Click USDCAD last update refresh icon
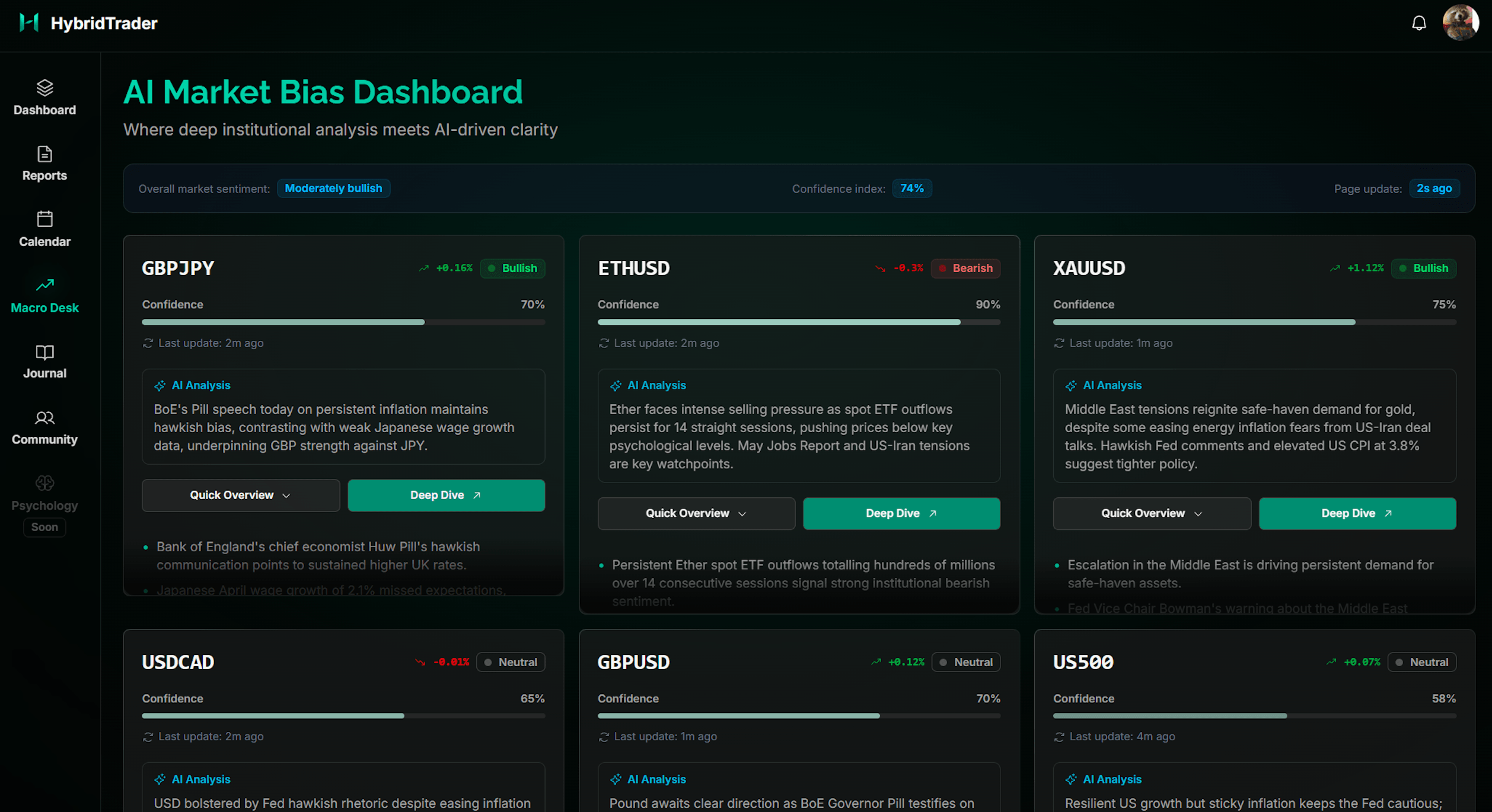Screen dimensions: 1492x812 click(148, 737)
